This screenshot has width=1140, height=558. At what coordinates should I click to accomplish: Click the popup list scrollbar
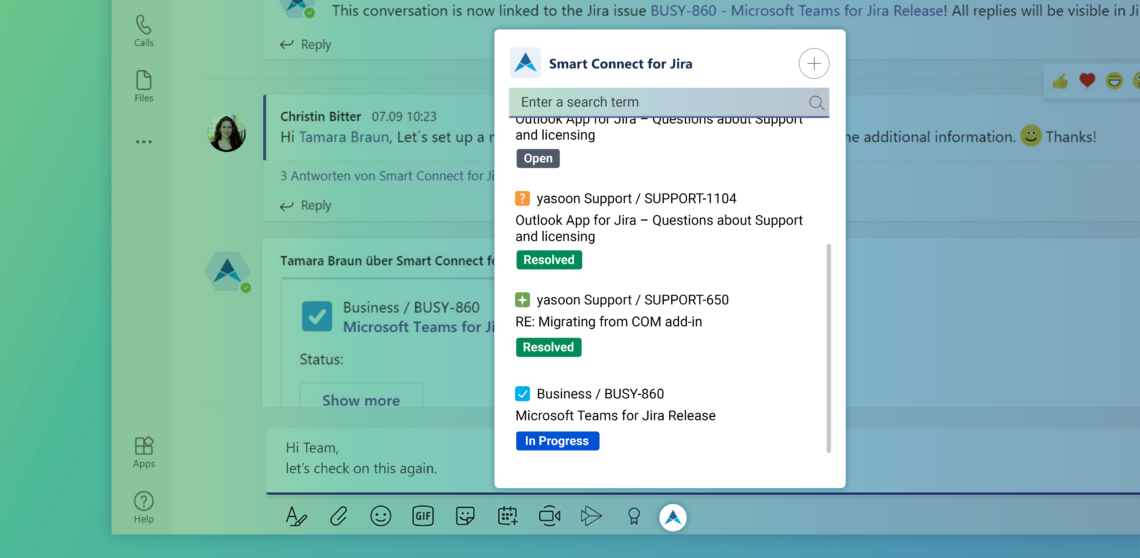(x=828, y=348)
